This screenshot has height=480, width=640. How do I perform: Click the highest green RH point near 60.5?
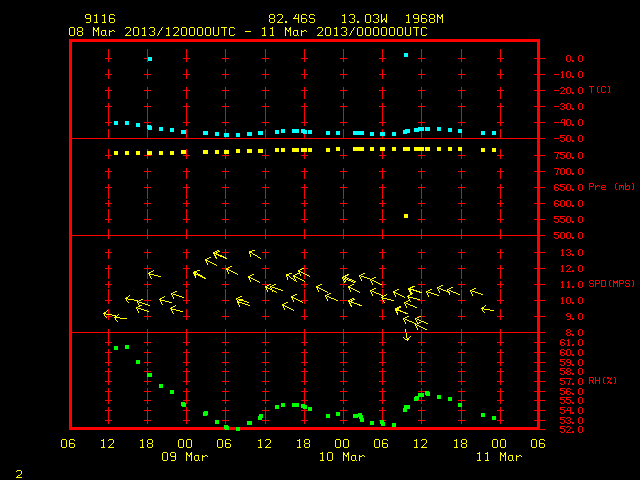click(x=127, y=347)
